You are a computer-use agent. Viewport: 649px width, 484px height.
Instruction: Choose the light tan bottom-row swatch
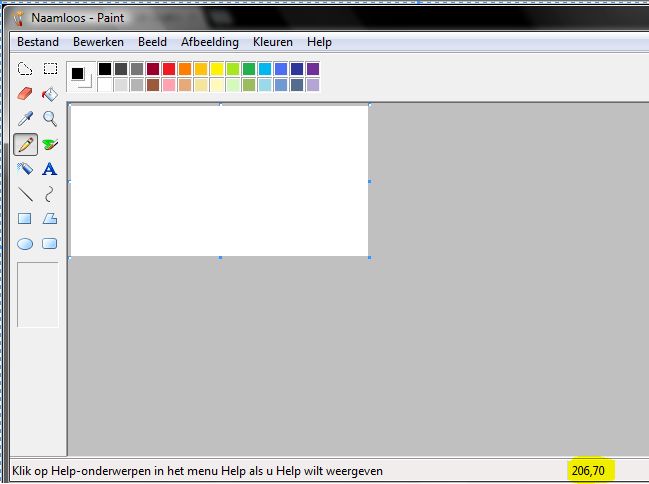185,85
